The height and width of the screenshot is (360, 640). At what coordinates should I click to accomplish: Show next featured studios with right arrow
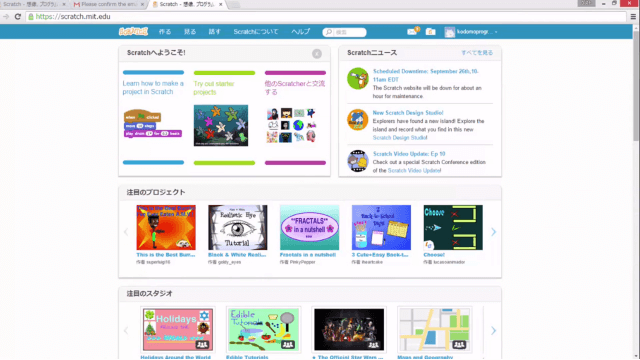tap(493, 330)
